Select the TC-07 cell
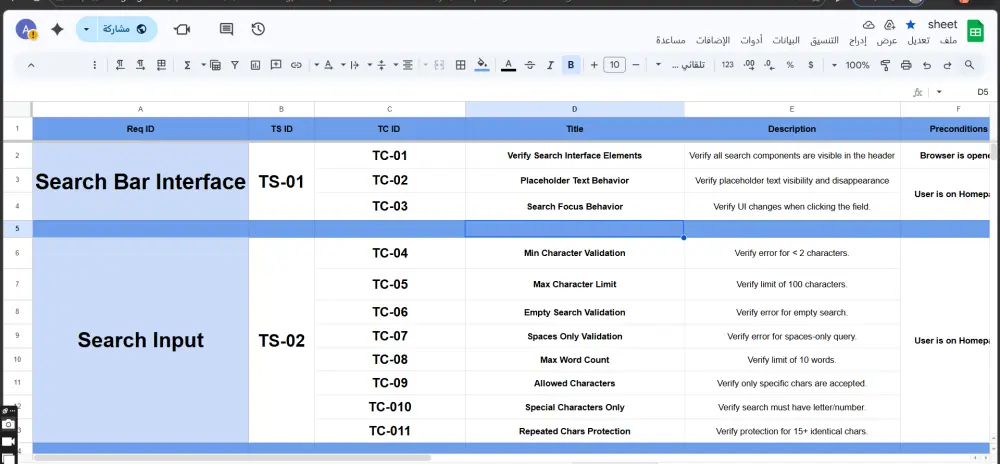Screen dimensions: 1000x464 [x=390, y=336]
